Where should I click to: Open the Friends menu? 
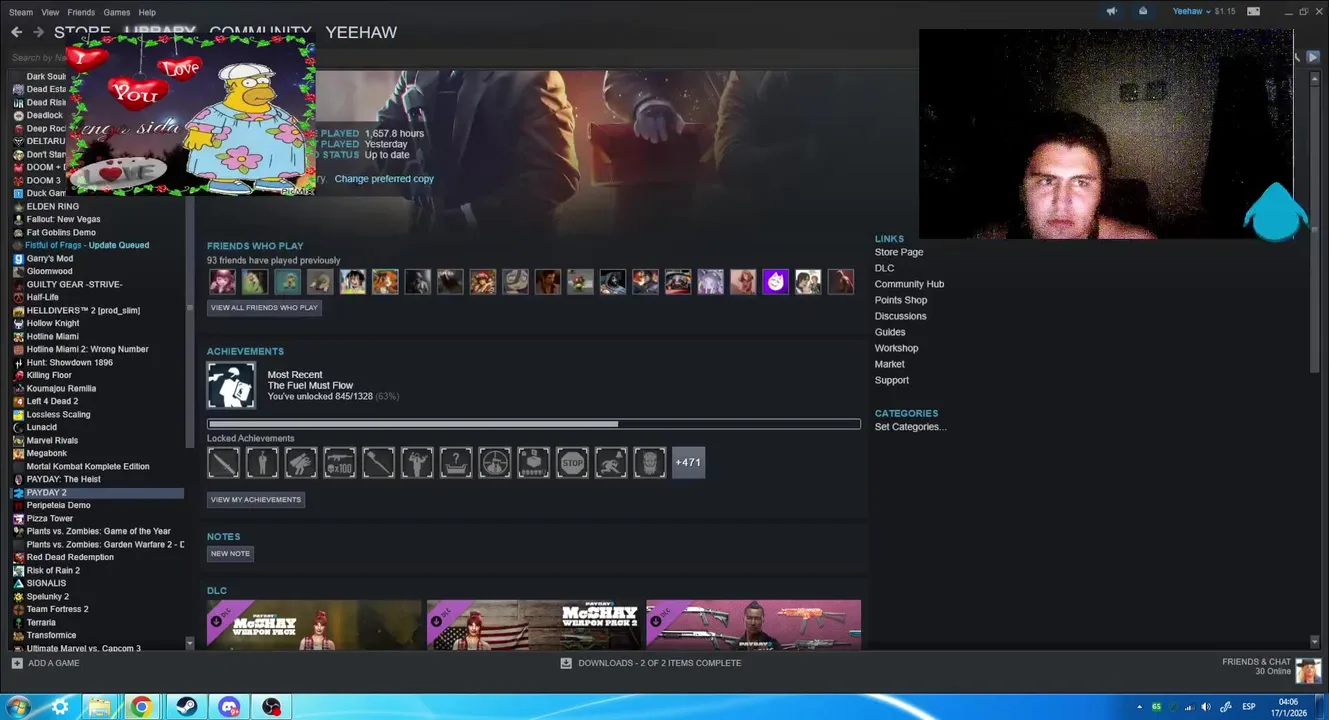pyautogui.click(x=81, y=12)
